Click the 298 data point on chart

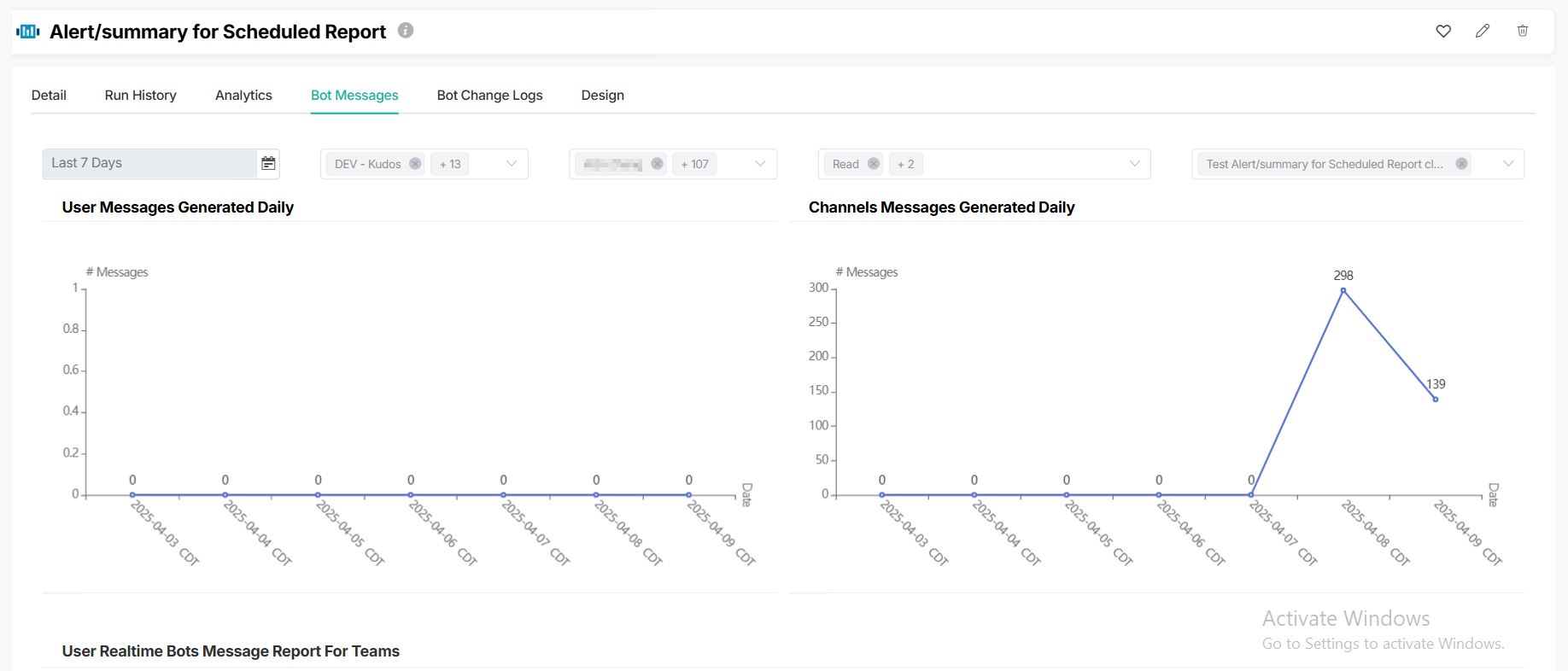coord(1343,290)
